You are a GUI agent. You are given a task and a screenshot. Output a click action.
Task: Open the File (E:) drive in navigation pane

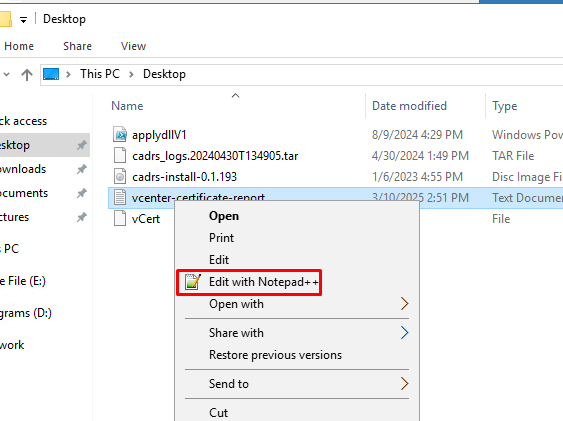pyautogui.click(x=23, y=281)
